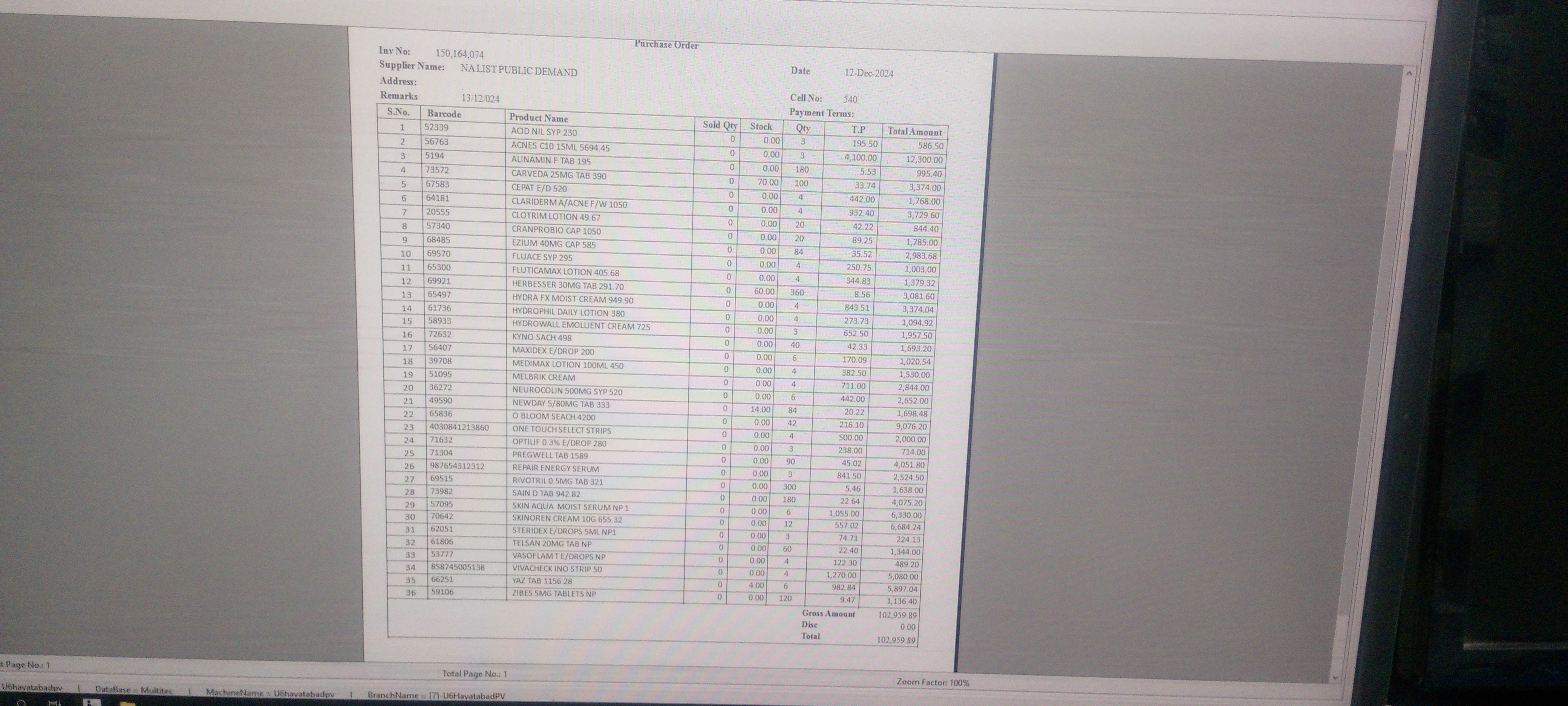
Task: Select the ACID NIL SYP 230 row
Action: point(544,132)
